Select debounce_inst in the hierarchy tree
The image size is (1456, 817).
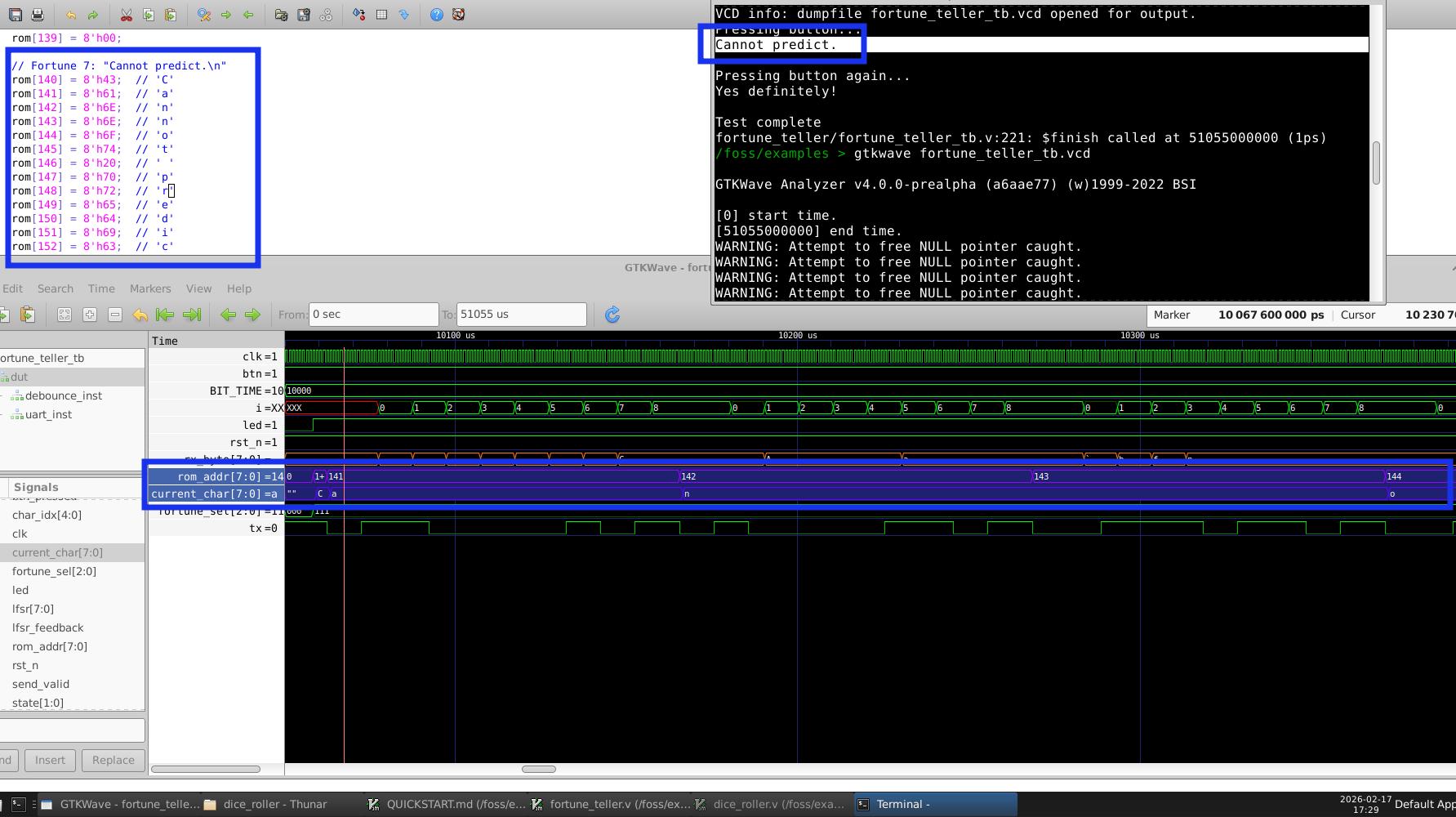pos(63,395)
